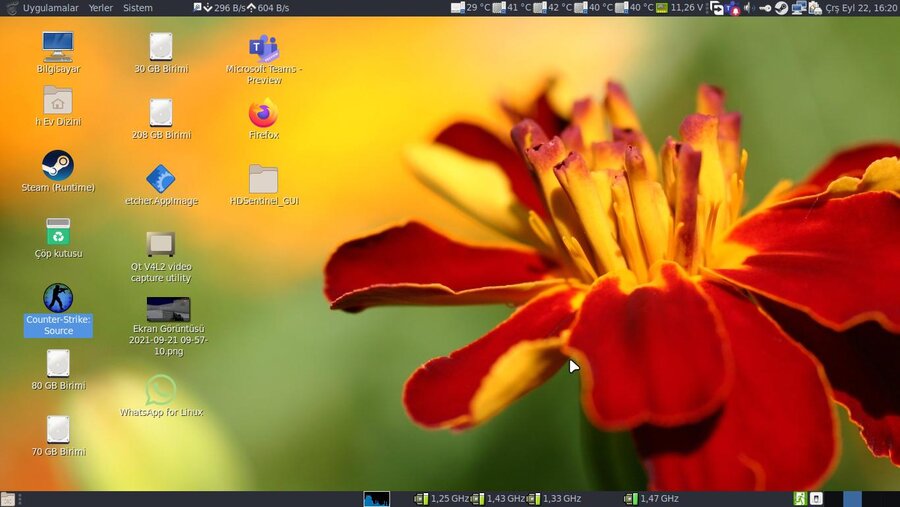This screenshot has width=900, height=507.
Task: Click the Bilgisayar computer icon
Action: [58, 46]
